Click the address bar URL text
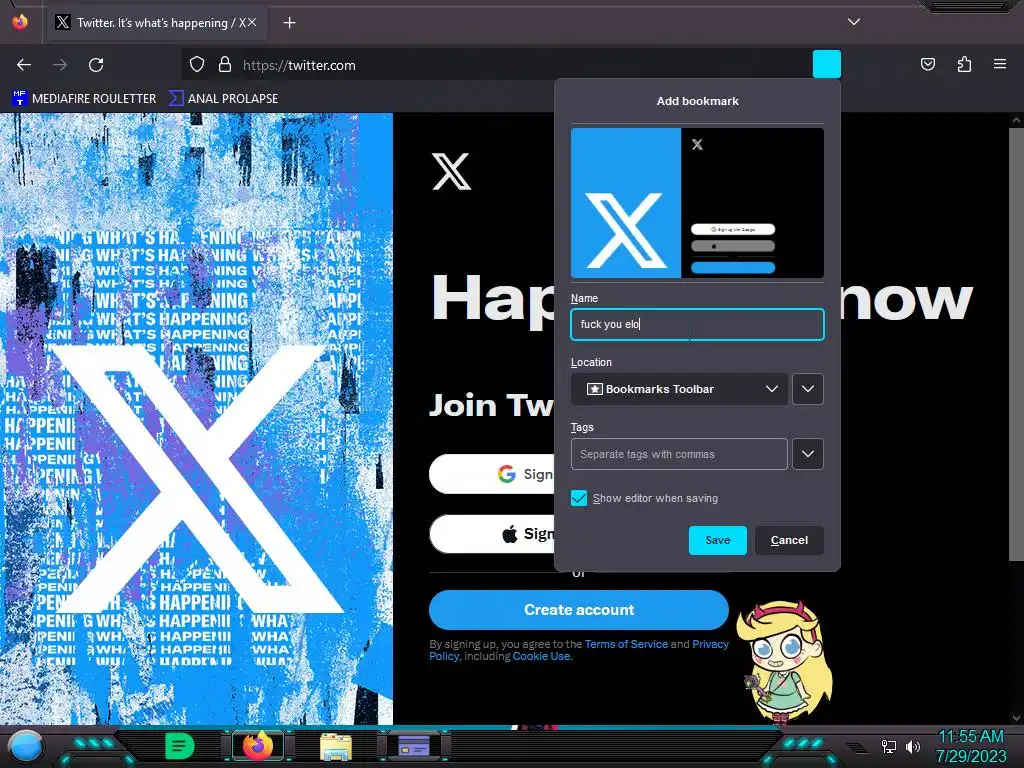 (299, 65)
